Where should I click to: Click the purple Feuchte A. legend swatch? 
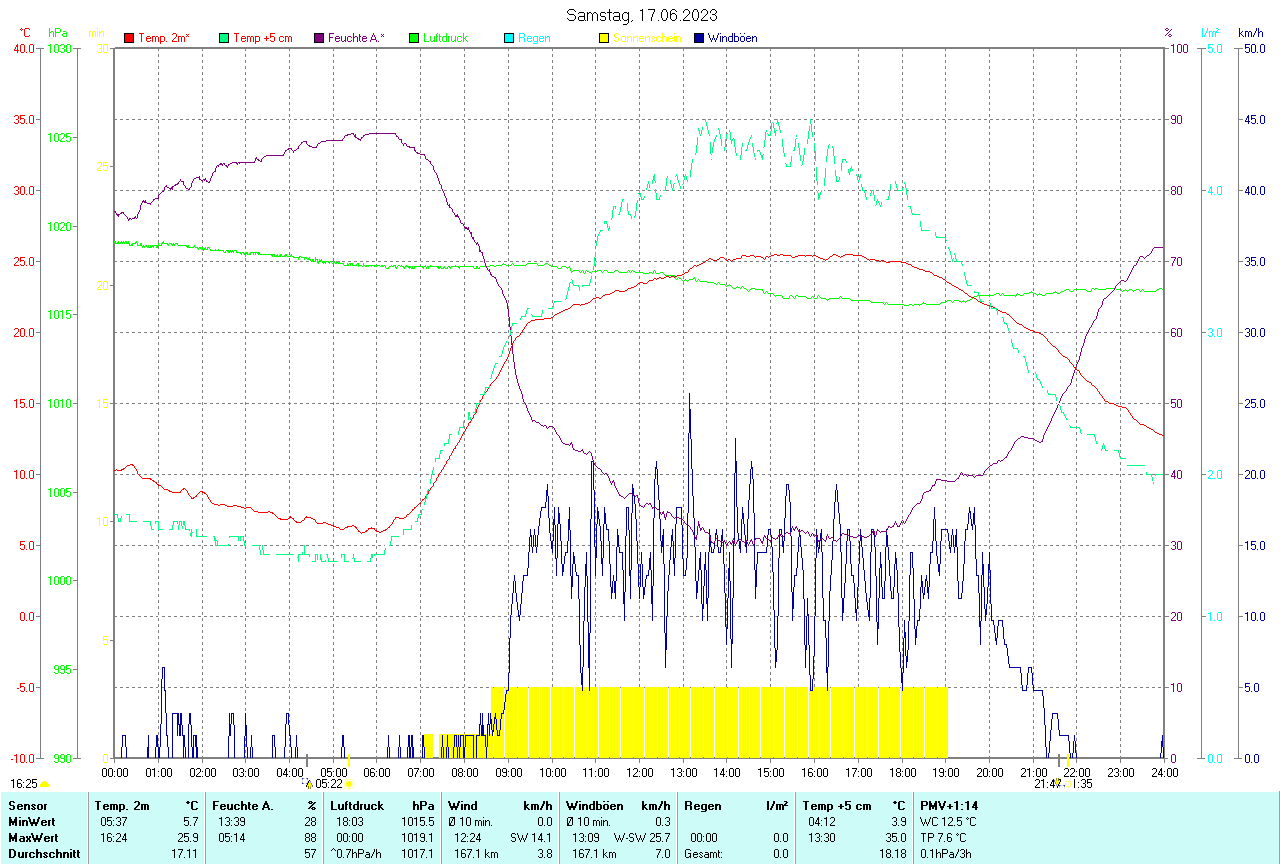pos(319,38)
